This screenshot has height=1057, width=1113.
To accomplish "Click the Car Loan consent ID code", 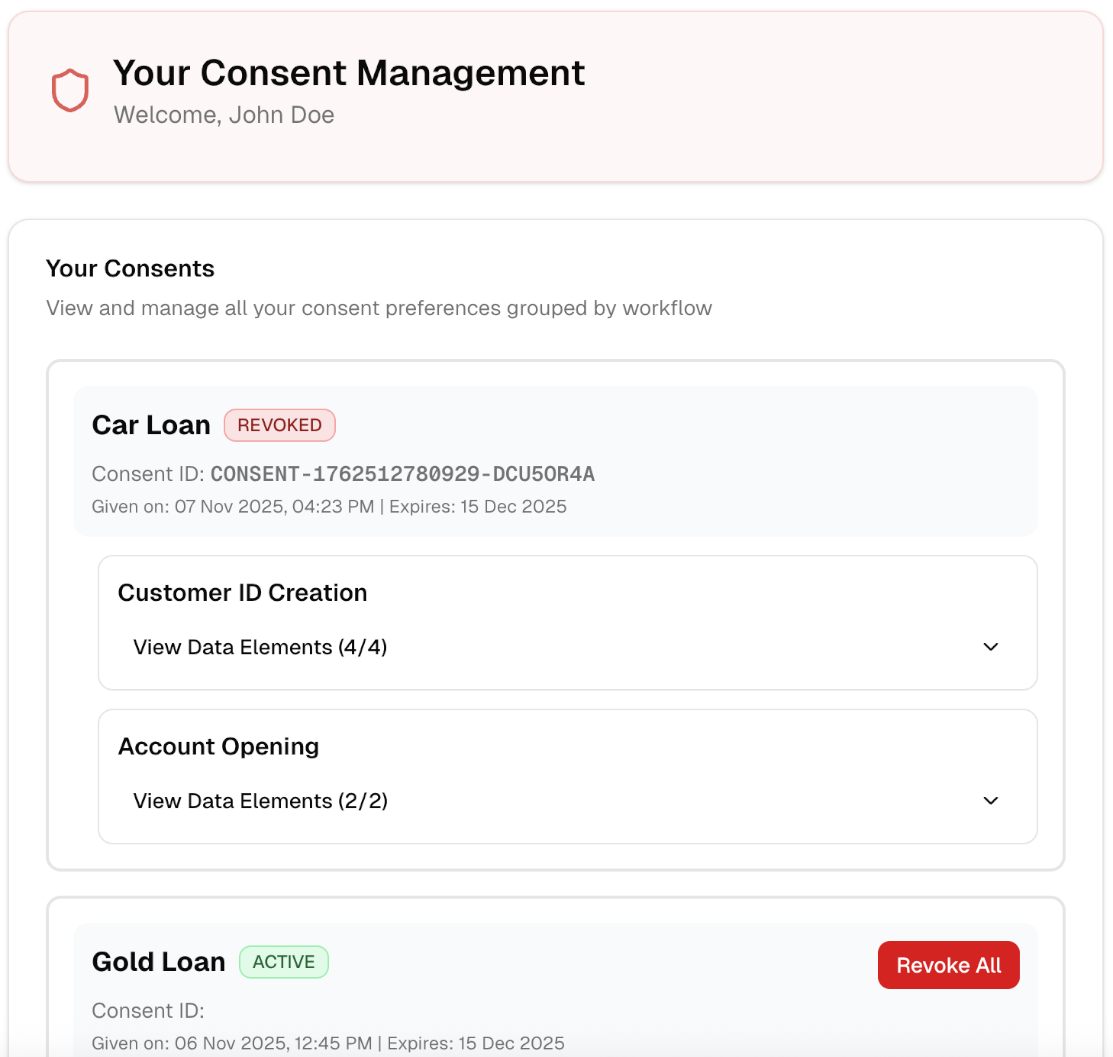I will coord(402,473).
